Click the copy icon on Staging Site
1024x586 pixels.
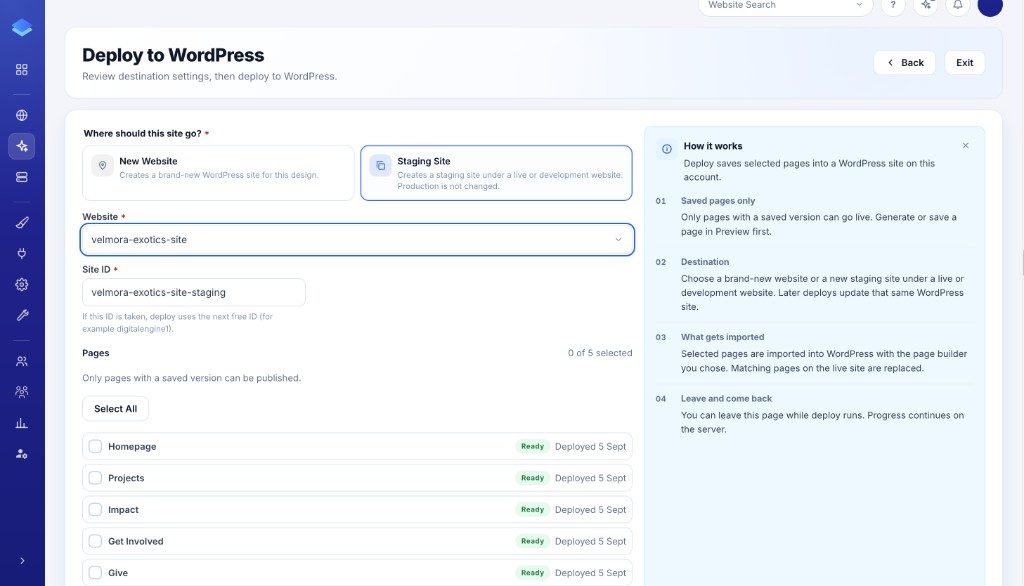tap(381, 166)
